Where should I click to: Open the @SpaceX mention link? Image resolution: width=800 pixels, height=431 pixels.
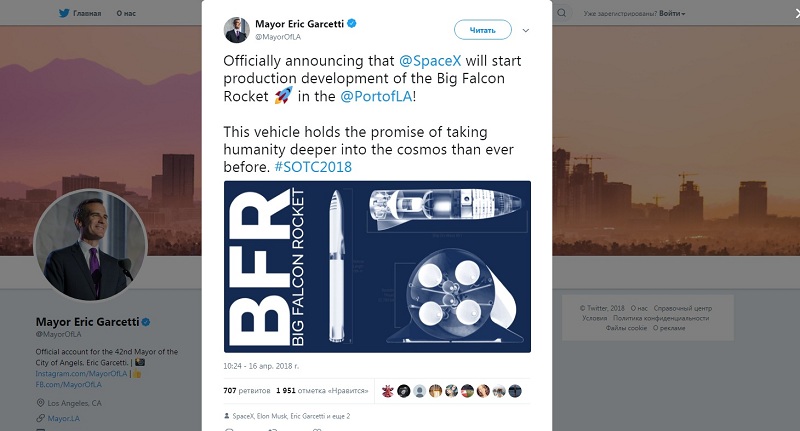[x=430, y=61]
